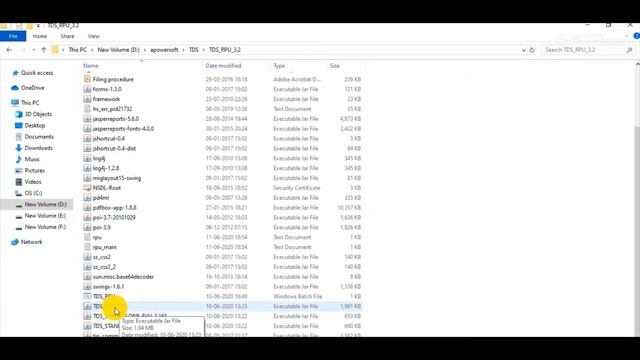Select jasperreports-5.6.0 jar icon
Screen dimensions: 640x360
click(87, 119)
